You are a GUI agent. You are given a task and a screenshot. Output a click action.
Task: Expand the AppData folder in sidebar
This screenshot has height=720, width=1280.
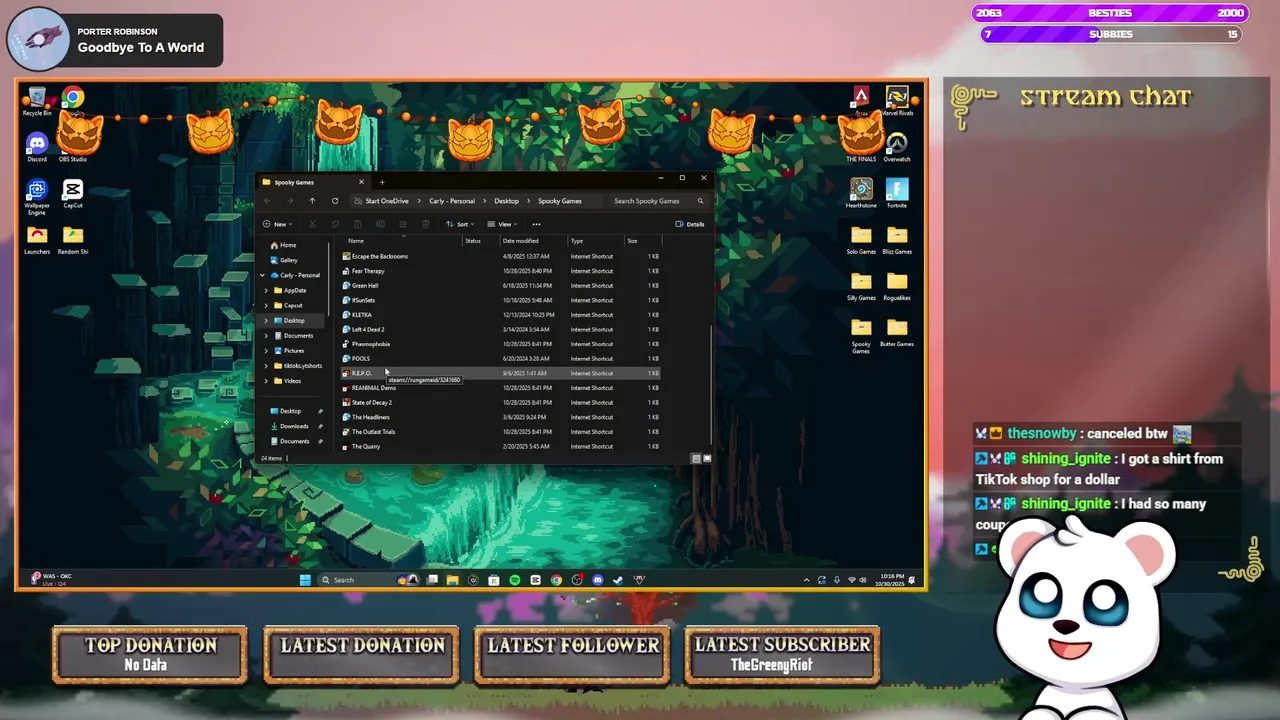266,290
